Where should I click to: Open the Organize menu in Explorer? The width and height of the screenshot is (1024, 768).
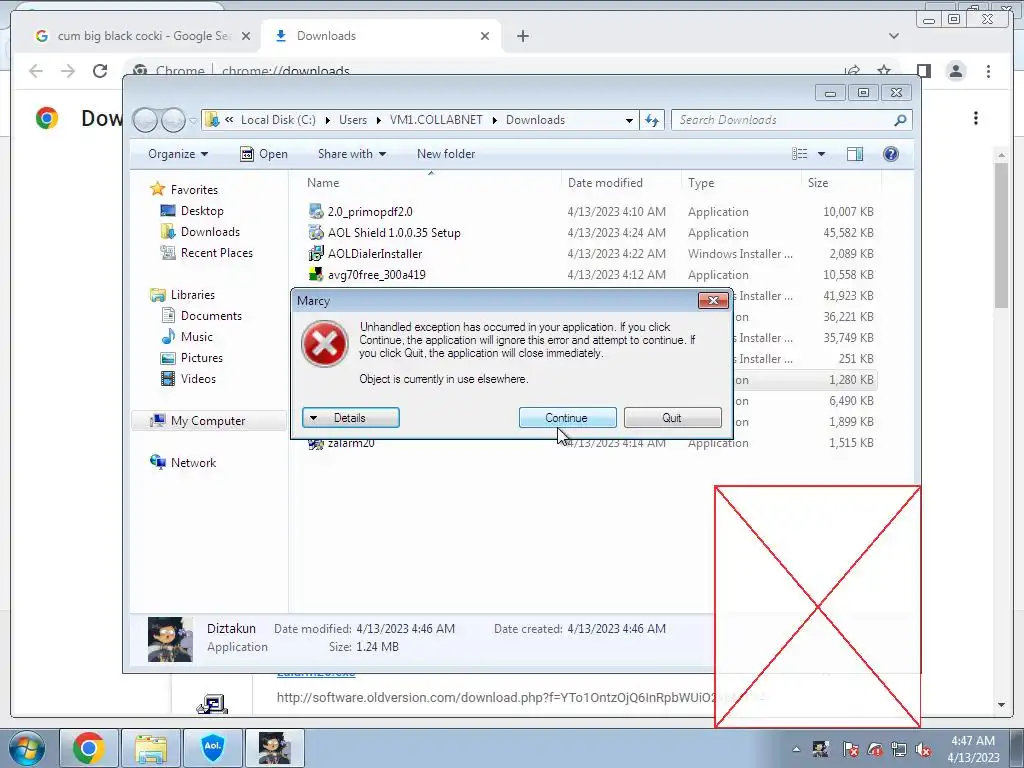pyautogui.click(x=178, y=154)
